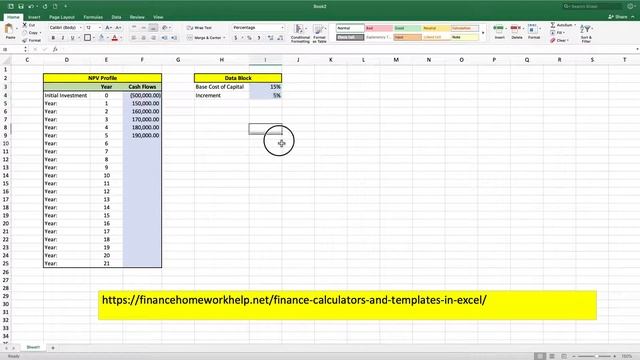
Task: Click the decrease decimal icon
Action: 280,38
